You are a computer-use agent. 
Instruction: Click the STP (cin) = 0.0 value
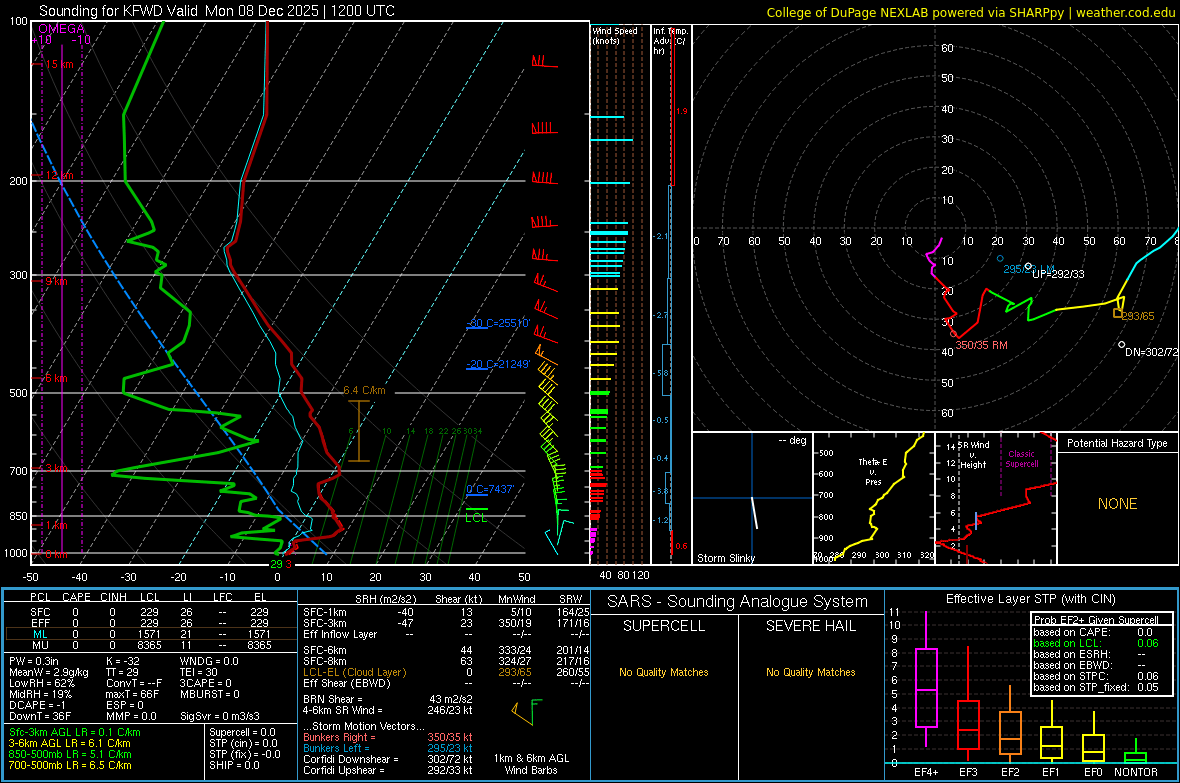(x=243, y=743)
